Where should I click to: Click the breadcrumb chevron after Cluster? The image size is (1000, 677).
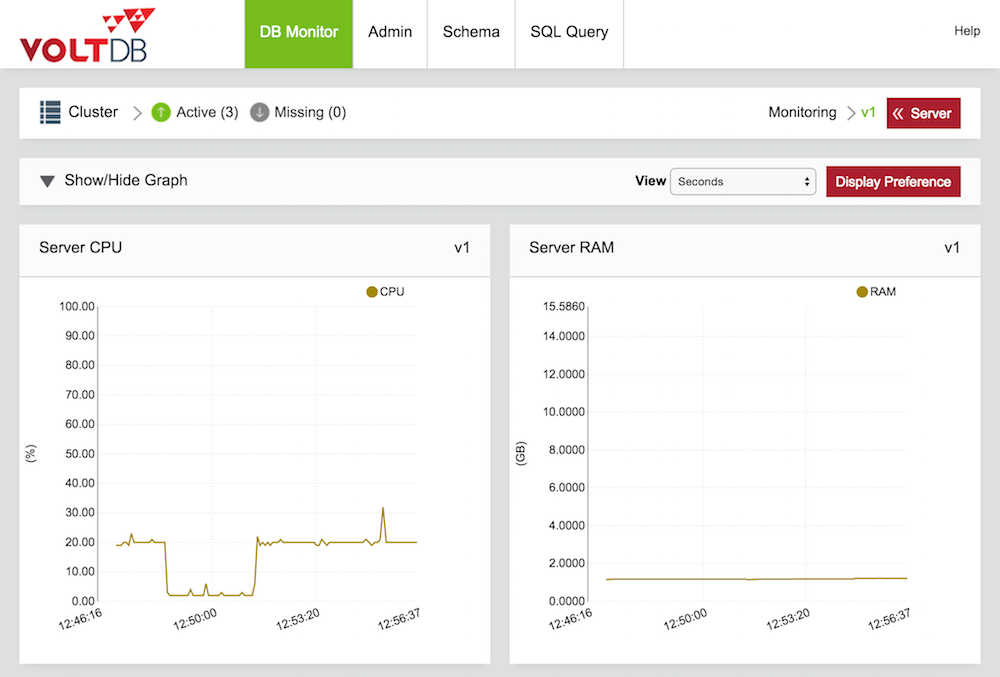point(137,113)
